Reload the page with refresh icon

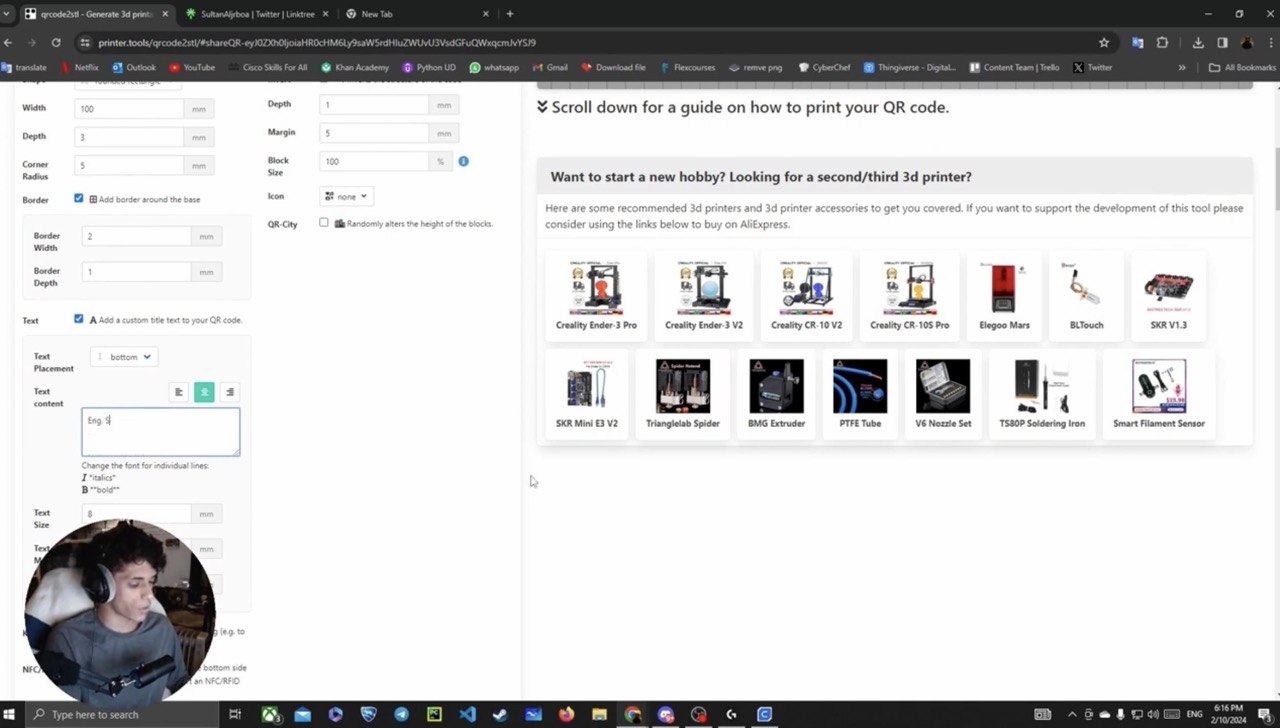coord(56,43)
